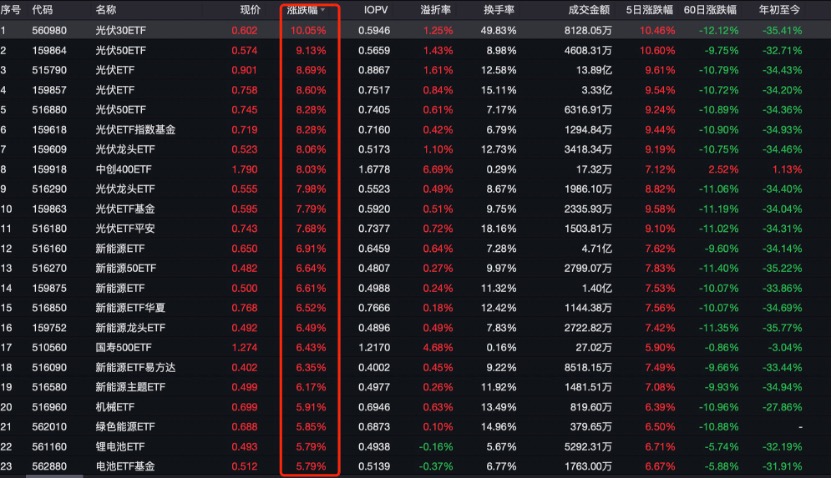Sort by 换手率 column header
This screenshot has width=832, height=478.
(499, 10)
